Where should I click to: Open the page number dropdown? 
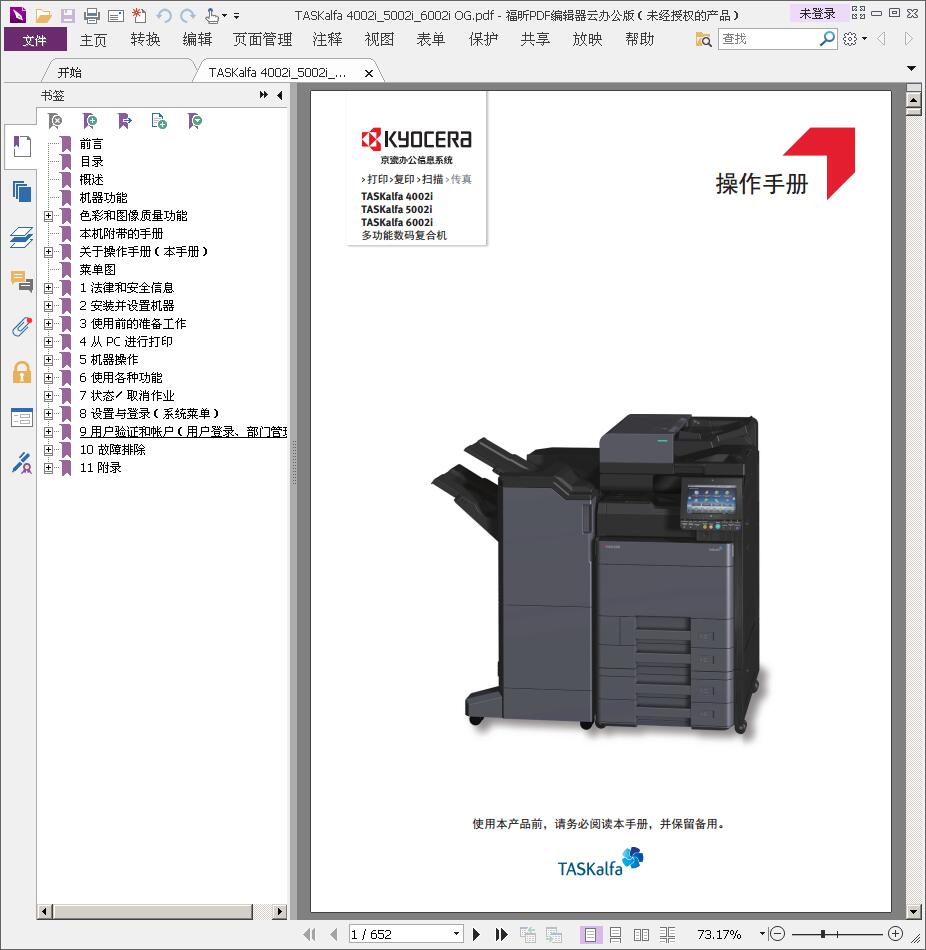point(456,934)
